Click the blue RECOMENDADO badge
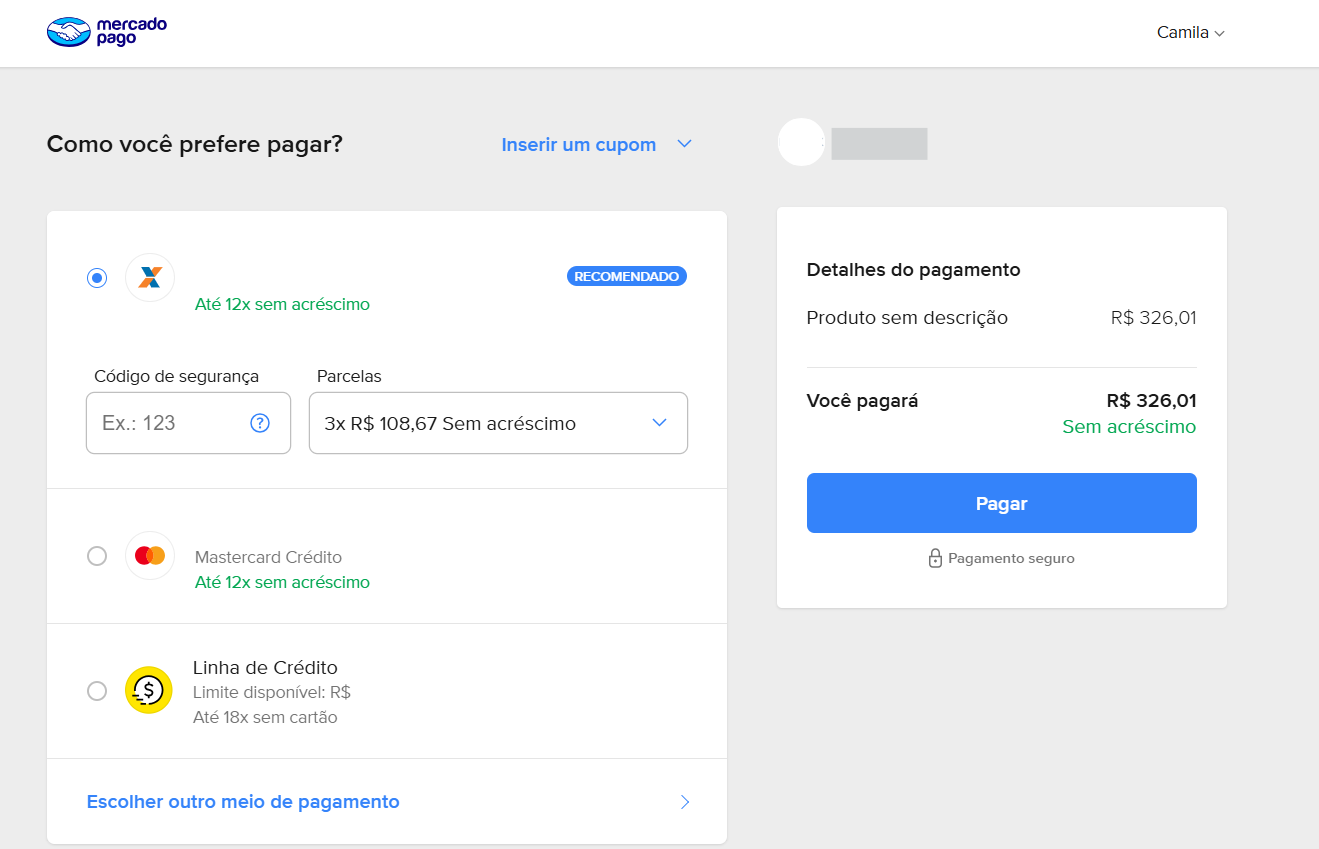The image size is (1319, 849). click(626, 276)
